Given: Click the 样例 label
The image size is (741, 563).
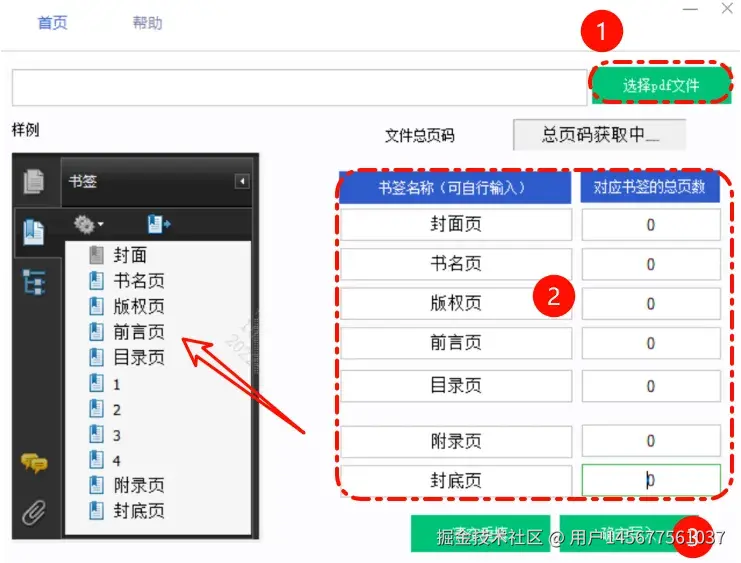Looking at the screenshot, I should (x=26, y=129).
